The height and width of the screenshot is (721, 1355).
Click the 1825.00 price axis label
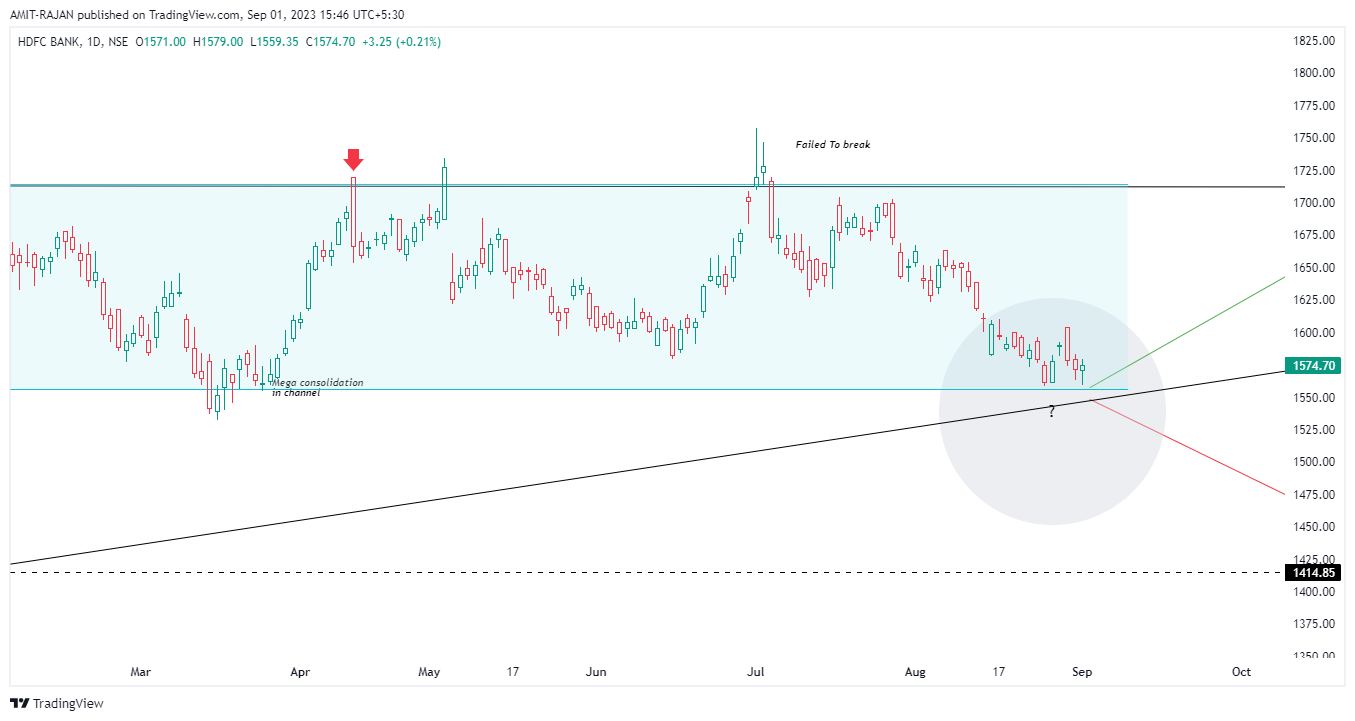click(x=1313, y=41)
